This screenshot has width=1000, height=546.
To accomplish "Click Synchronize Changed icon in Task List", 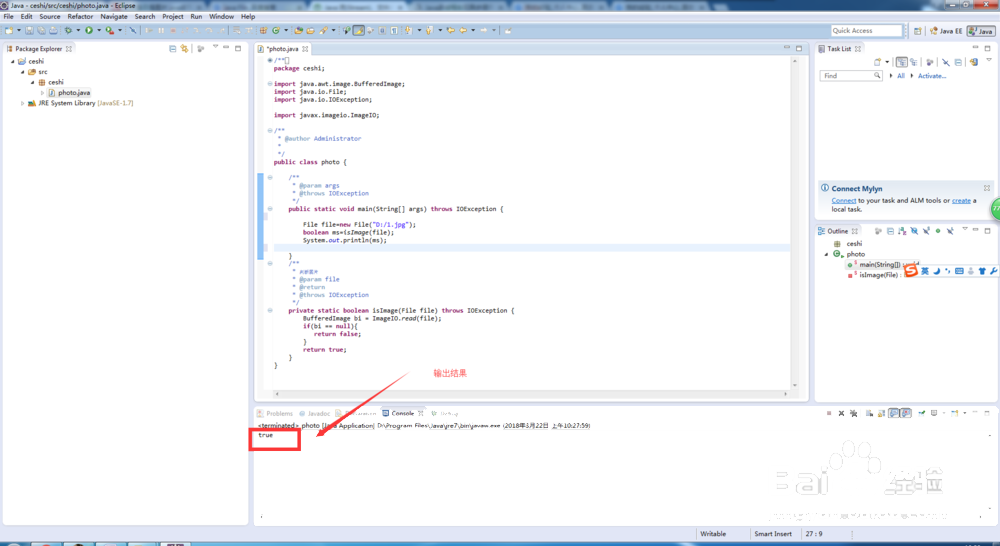I will pos(974,62).
